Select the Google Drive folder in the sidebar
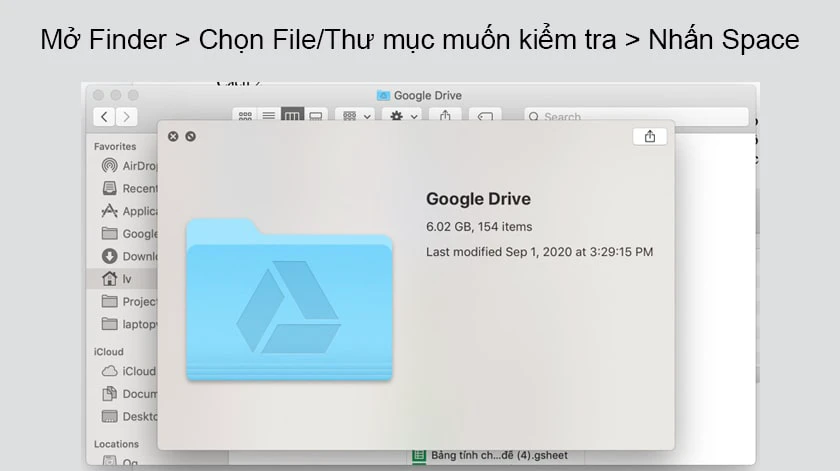The width and height of the screenshot is (840, 471). click(x=129, y=234)
